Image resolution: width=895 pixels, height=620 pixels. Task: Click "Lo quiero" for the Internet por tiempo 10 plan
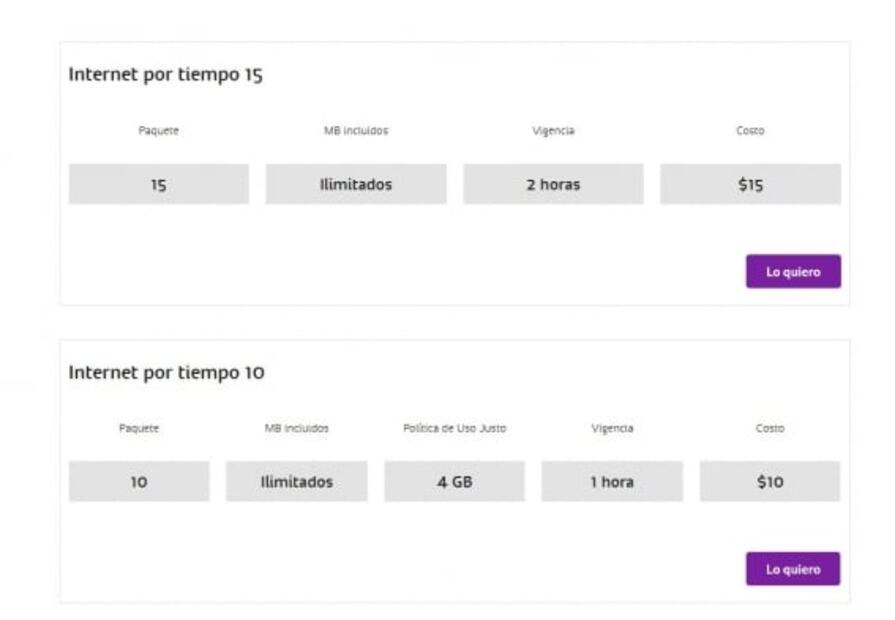(x=793, y=569)
